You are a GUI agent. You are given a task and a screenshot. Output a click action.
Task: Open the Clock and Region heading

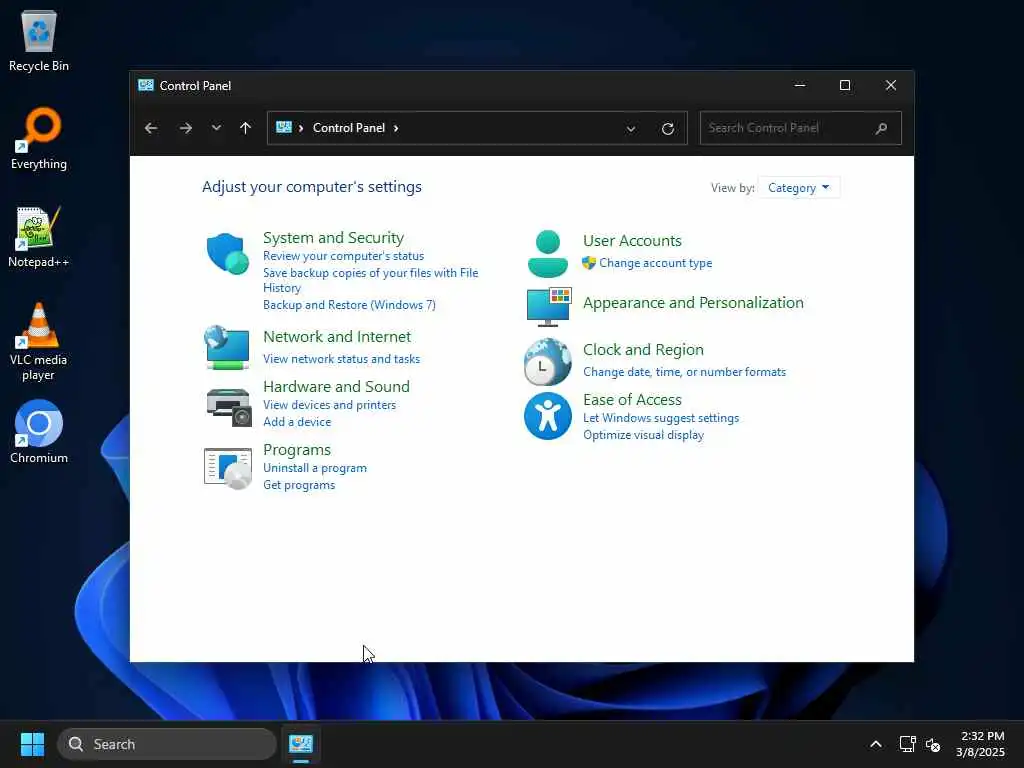click(x=643, y=350)
